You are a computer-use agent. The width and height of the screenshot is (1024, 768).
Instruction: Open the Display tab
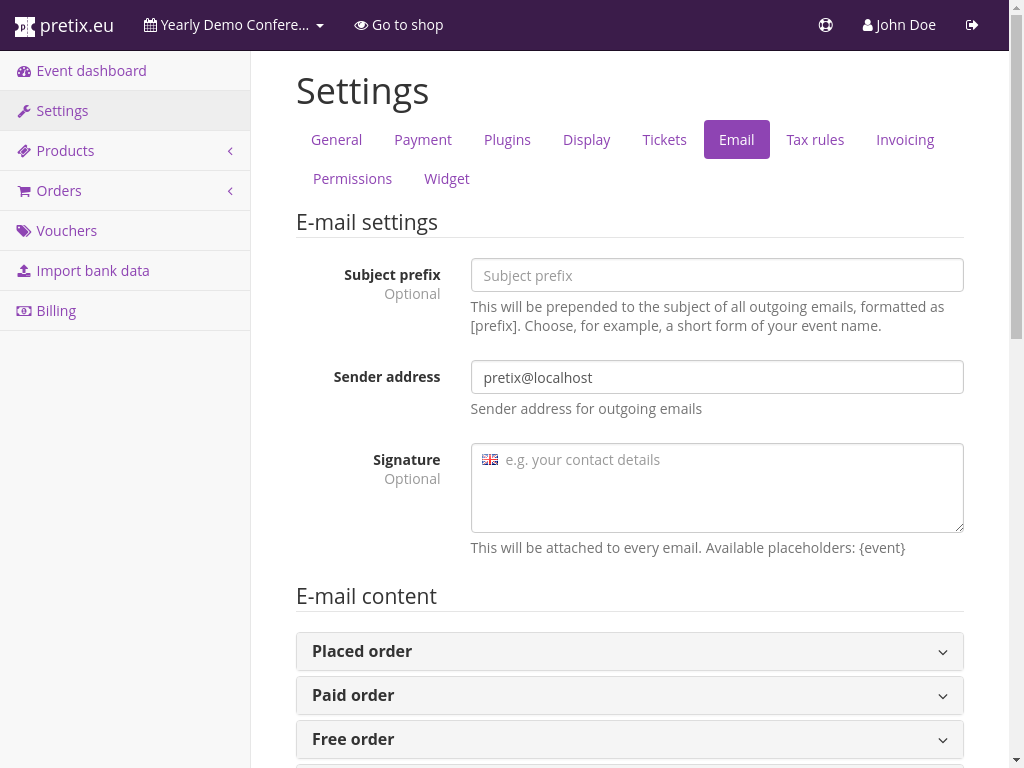(x=586, y=140)
